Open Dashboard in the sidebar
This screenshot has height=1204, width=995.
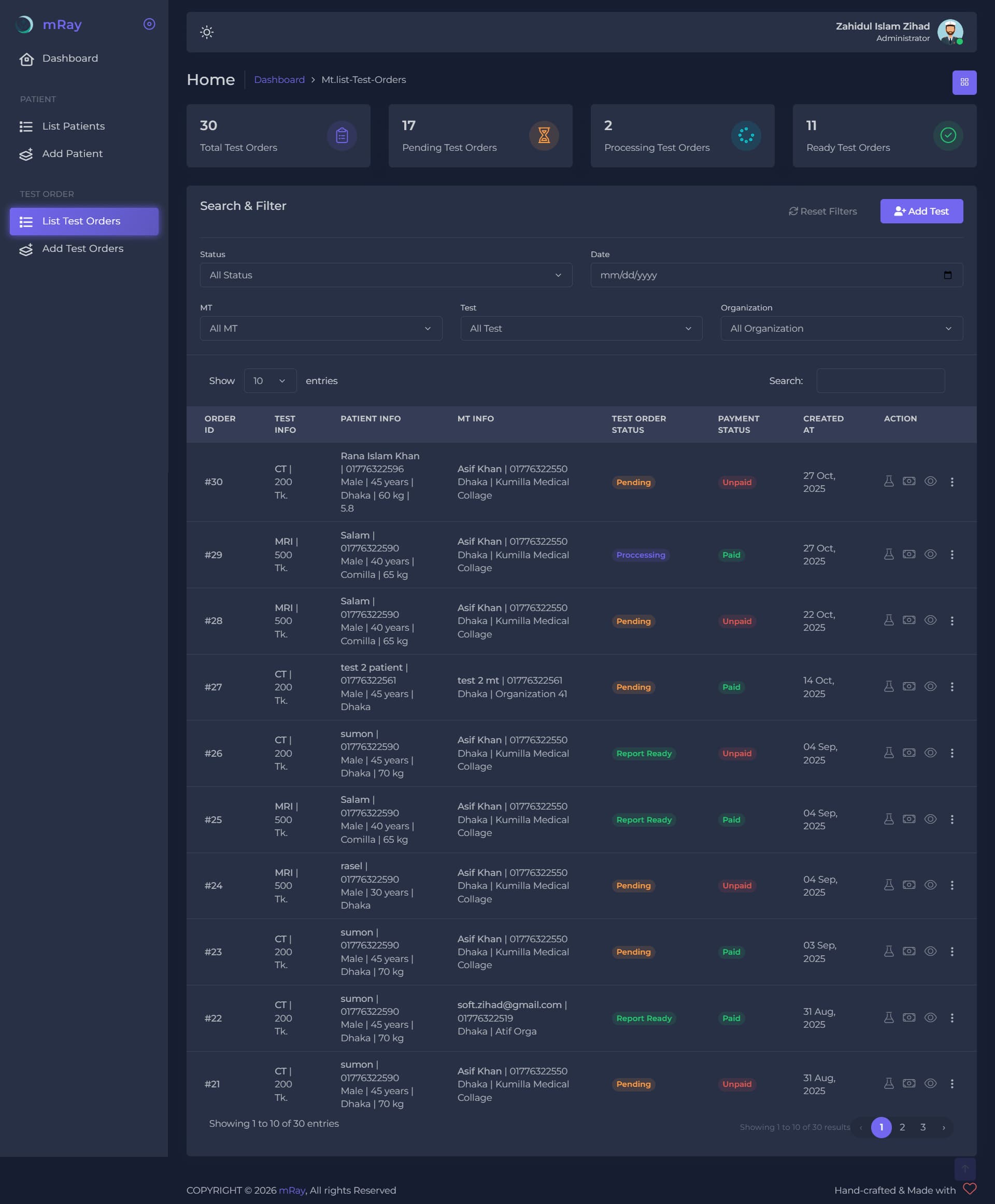pyautogui.click(x=83, y=59)
